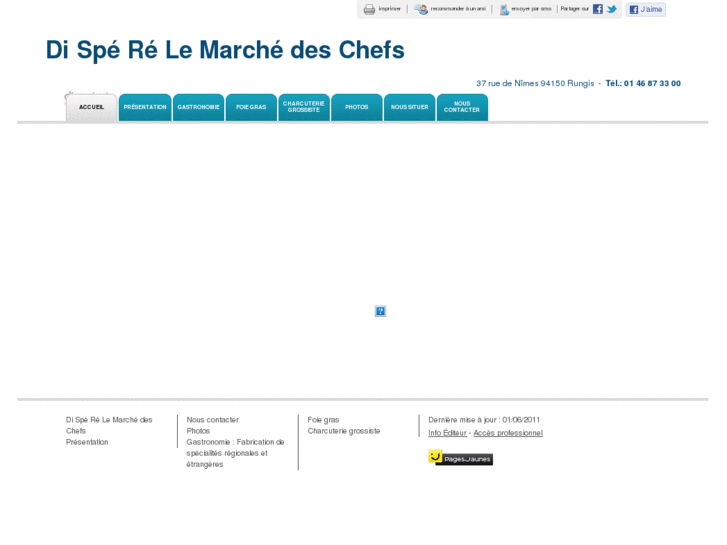The width and height of the screenshot is (727, 545).
Task: Open footer Gastronomie : Fabrication de spécialités link
Action: coord(235,453)
